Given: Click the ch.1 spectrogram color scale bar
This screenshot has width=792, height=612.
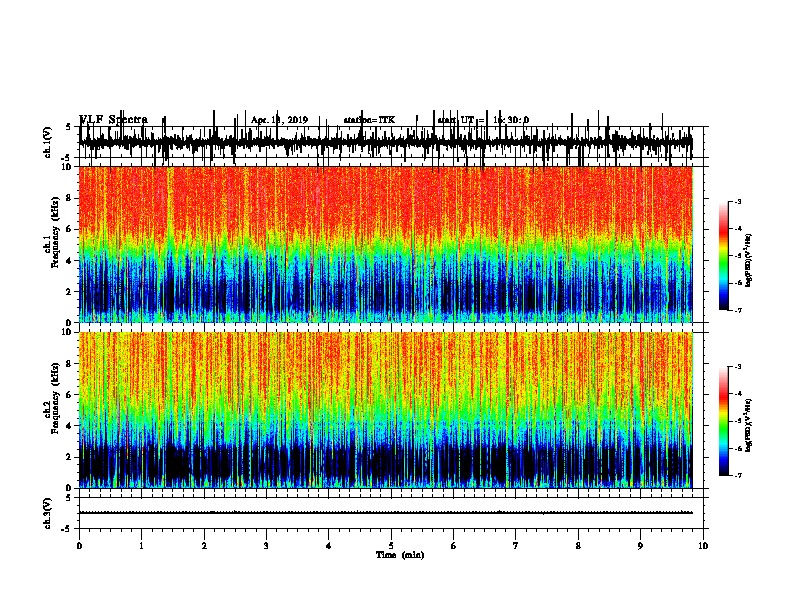Looking at the screenshot, I should [724, 256].
